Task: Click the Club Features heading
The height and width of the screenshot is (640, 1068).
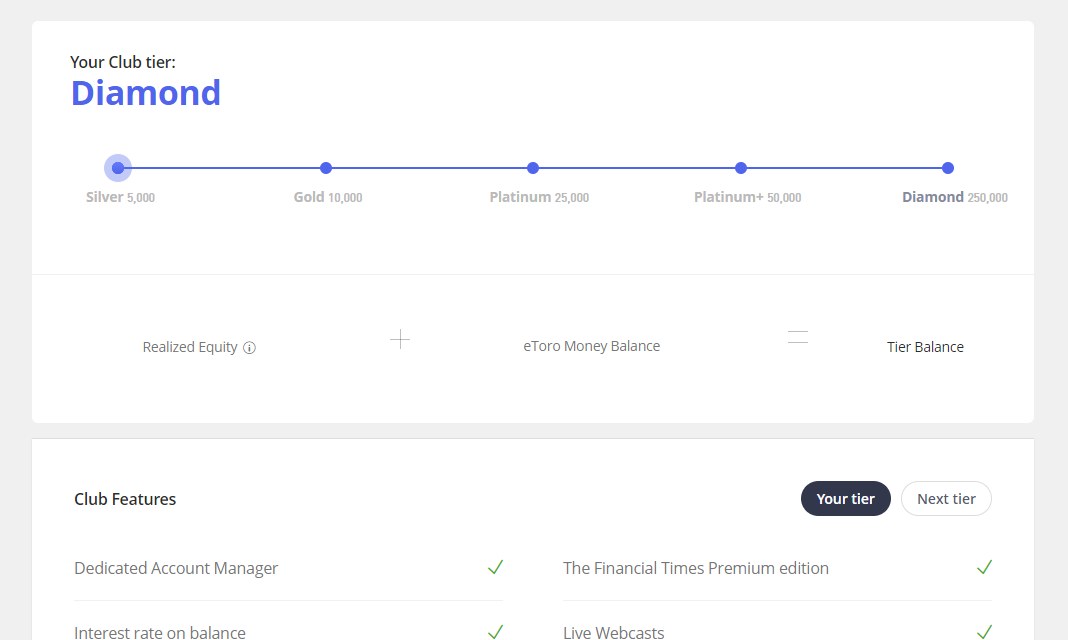Action: (124, 498)
